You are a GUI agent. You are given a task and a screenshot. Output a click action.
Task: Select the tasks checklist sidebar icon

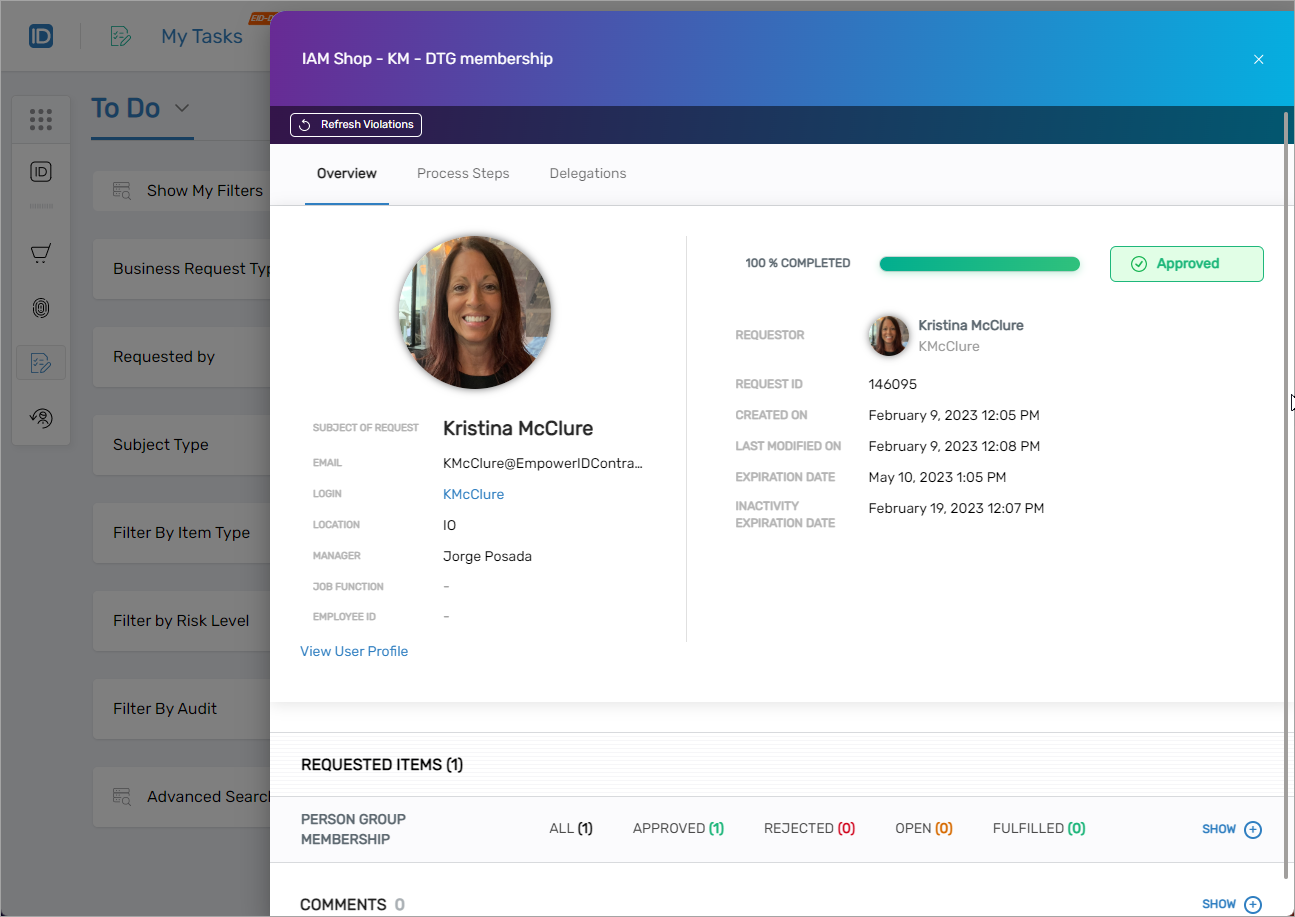[41, 363]
